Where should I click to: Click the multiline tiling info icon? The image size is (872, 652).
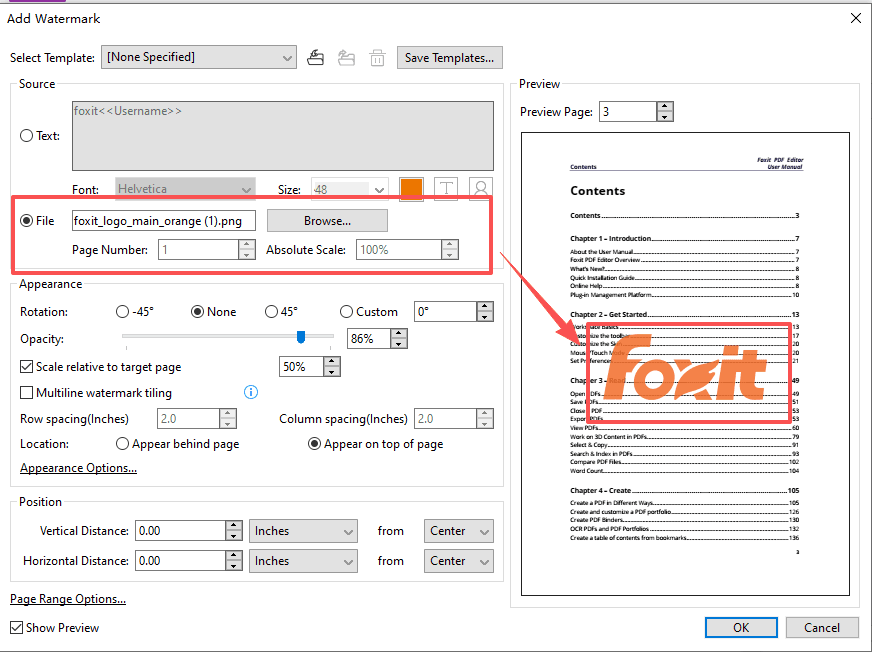click(251, 392)
